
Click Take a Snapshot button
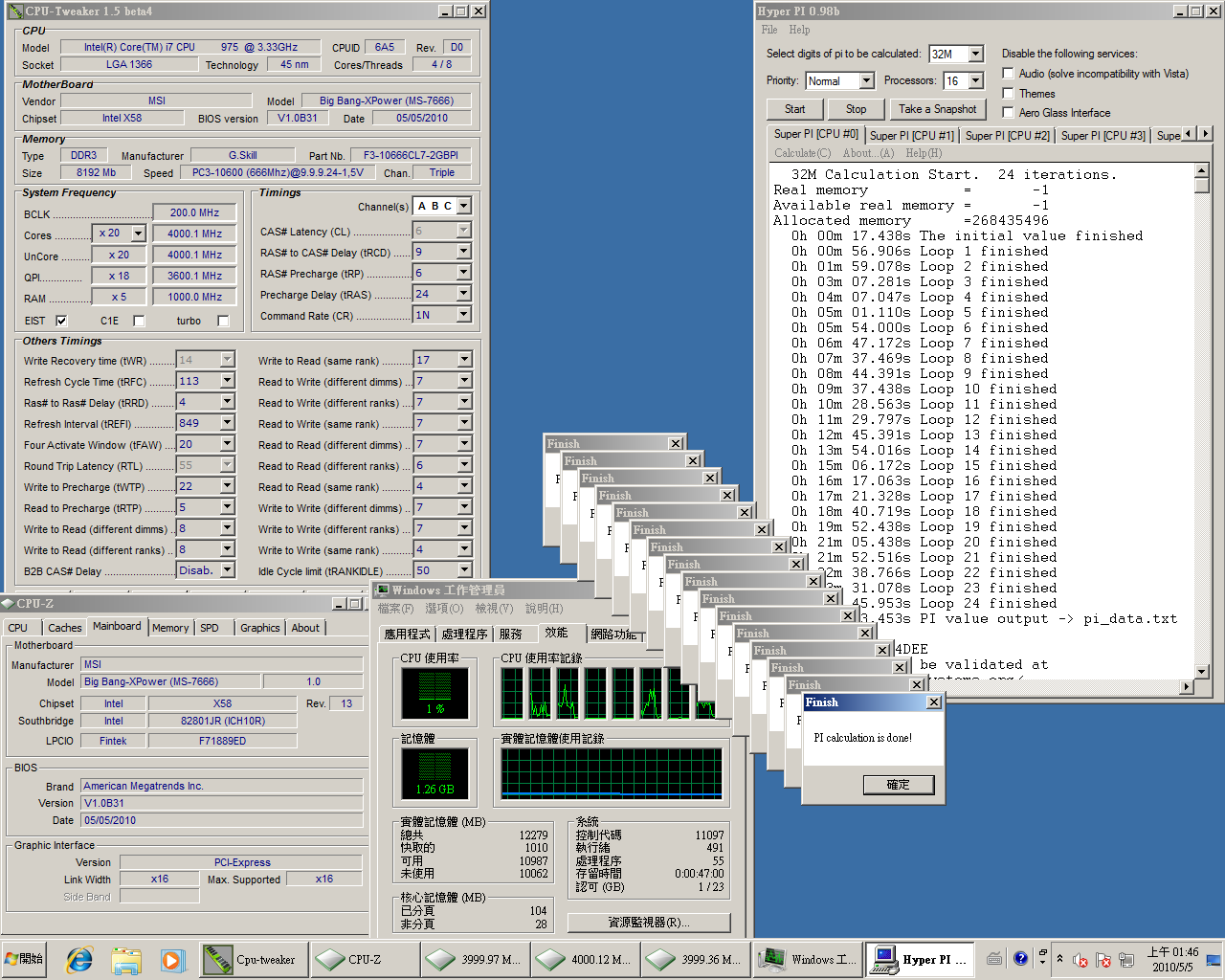point(937,109)
